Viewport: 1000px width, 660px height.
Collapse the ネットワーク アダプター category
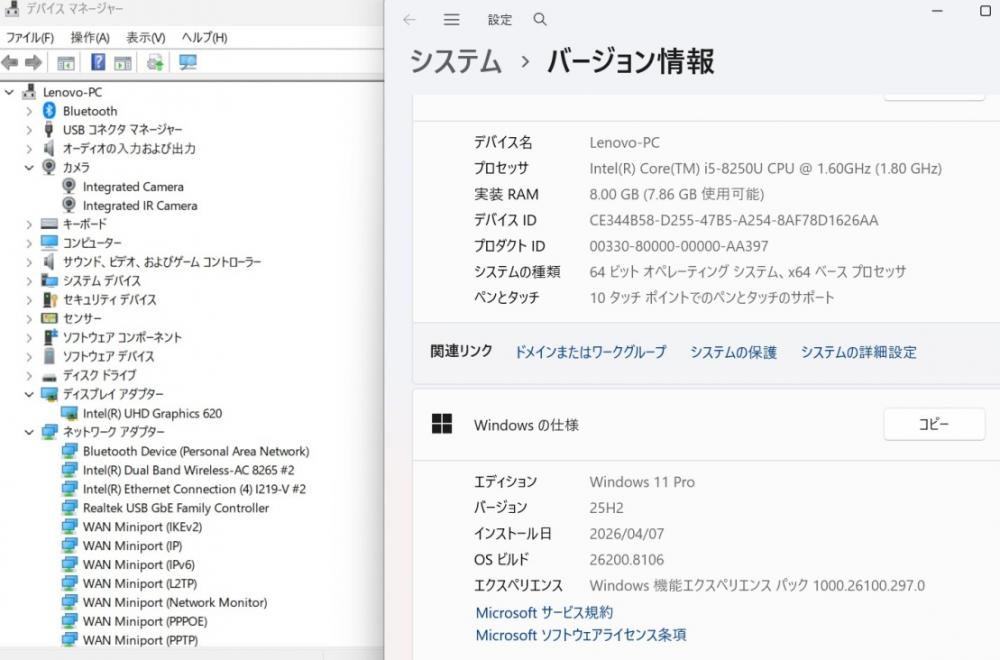[x=29, y=432]
